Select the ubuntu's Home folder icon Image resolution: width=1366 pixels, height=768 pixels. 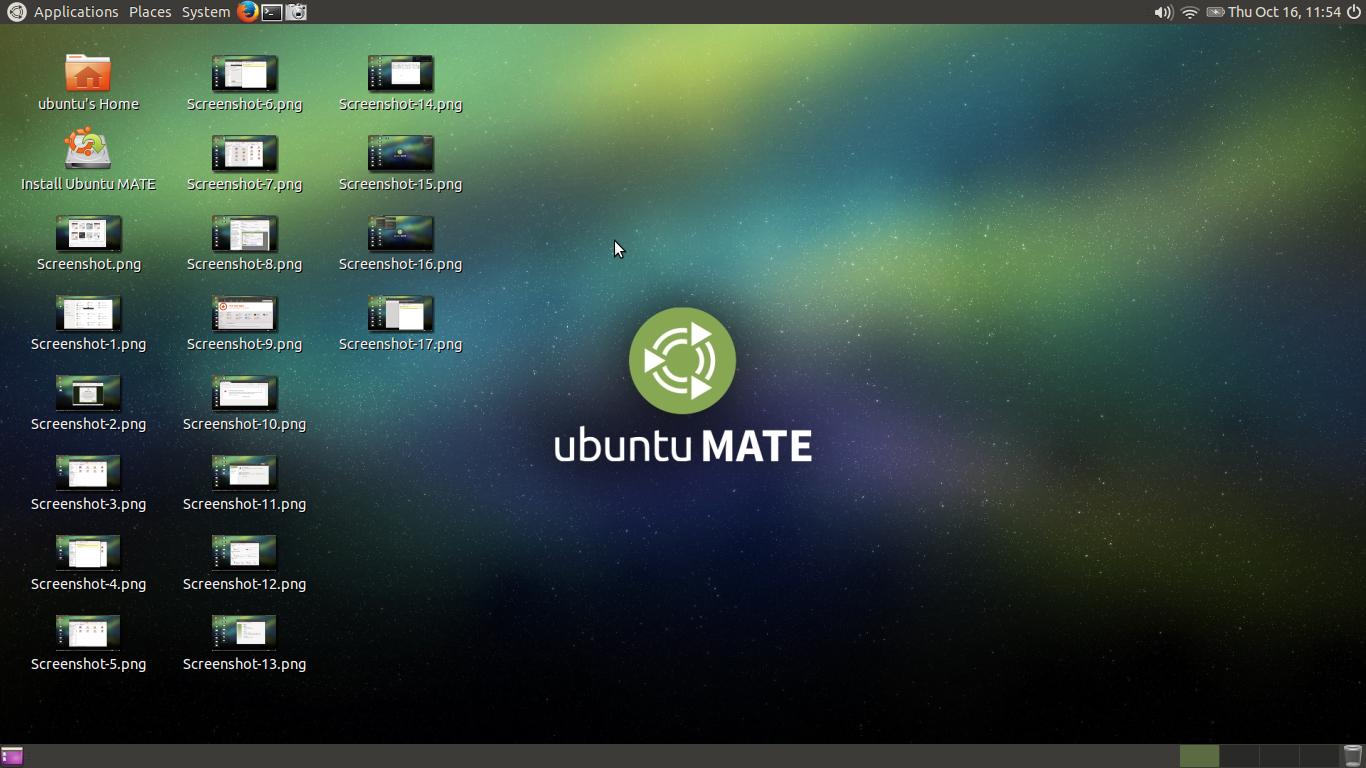point(88,83)
